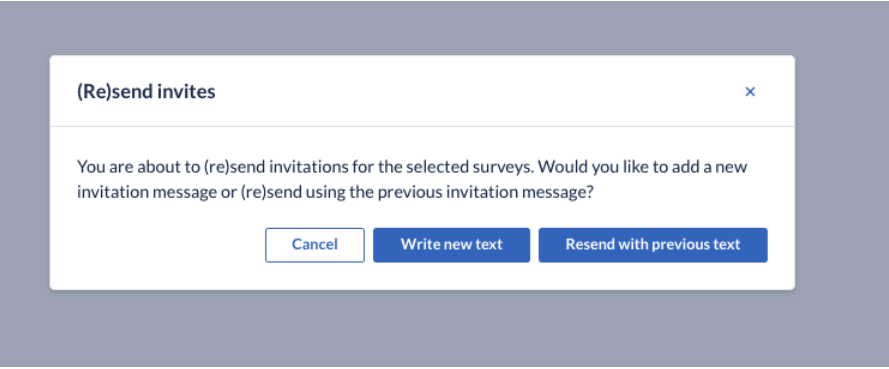Close the (Re)send invites dialog with X
Viewport: 889px width, 369px height.
[x=750, y=92]
